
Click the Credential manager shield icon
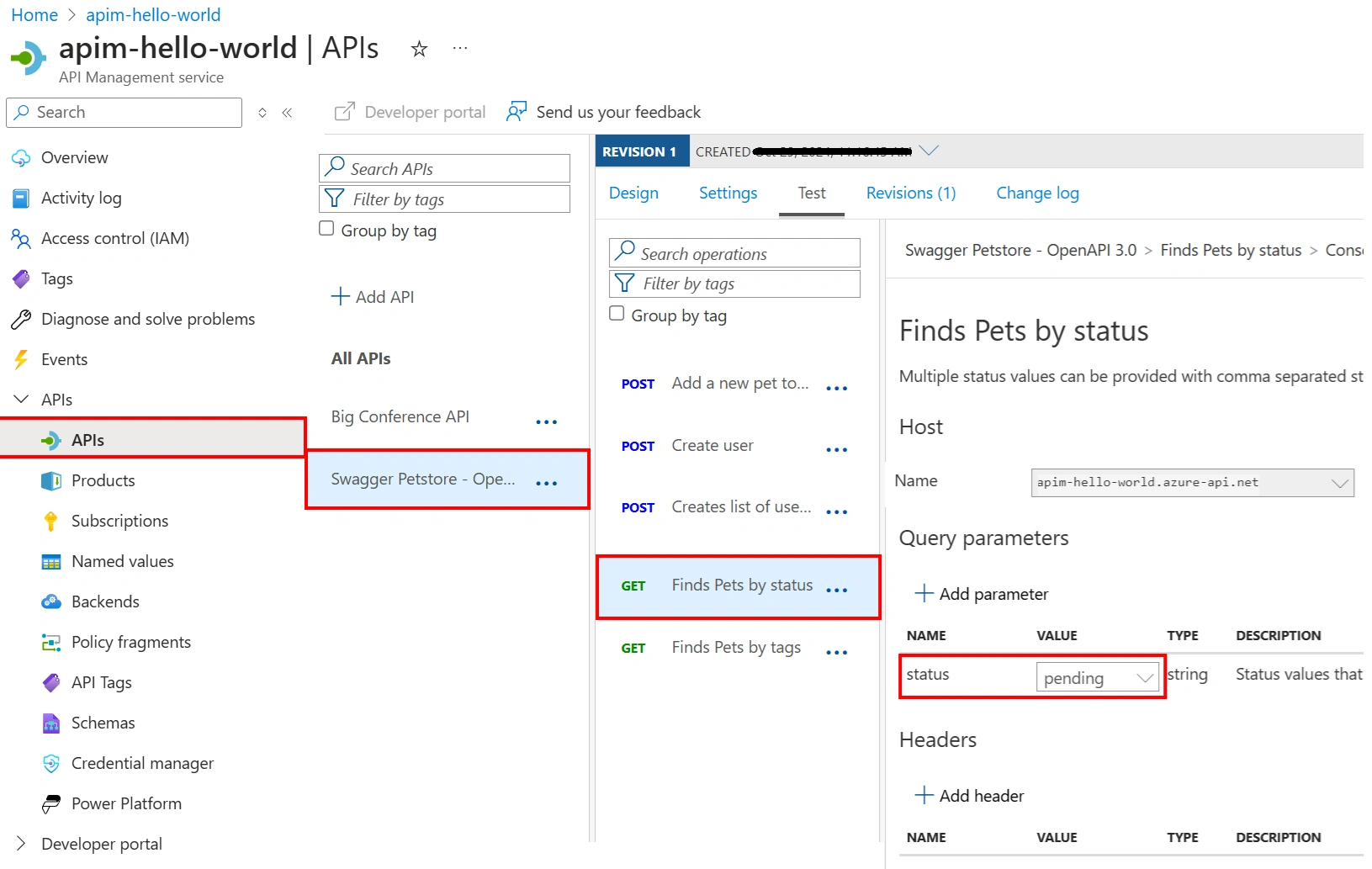click(x=51, y=764)
